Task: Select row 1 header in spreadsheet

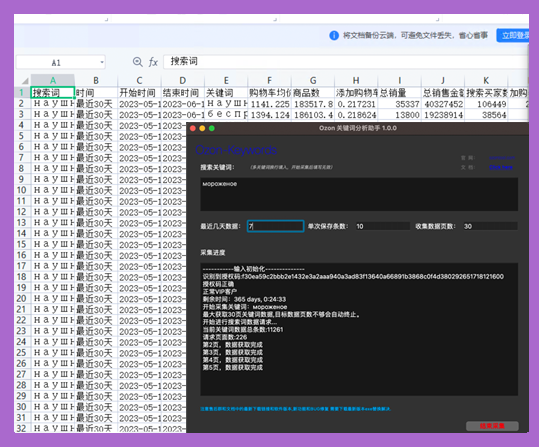Action: [22, 92]
